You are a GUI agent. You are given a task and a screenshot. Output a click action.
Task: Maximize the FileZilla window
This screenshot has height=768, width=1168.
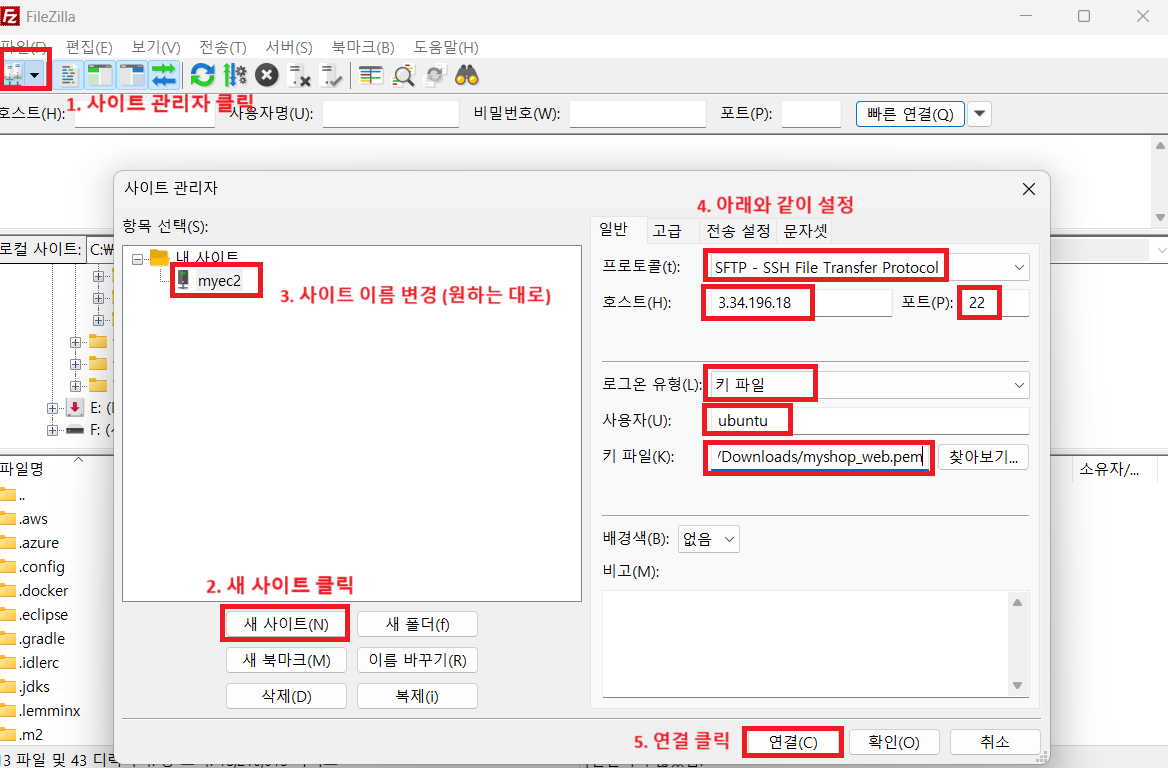[1084, 16]
